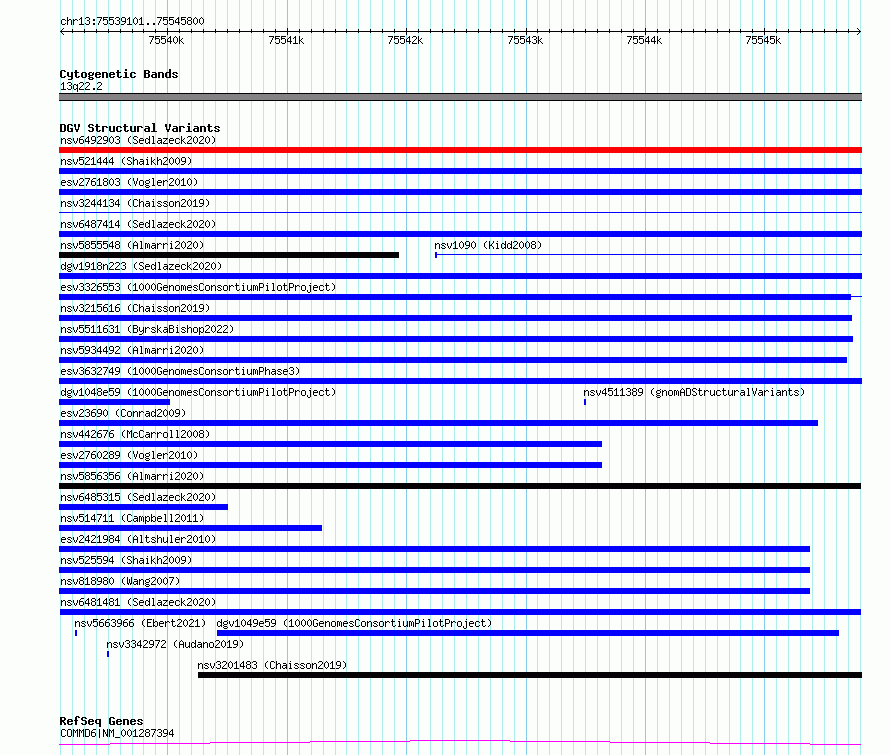This screenshot has width=890, height=755.
Task: Click the nsv514711 blue variant bar
Action: [x=190, y=528]
